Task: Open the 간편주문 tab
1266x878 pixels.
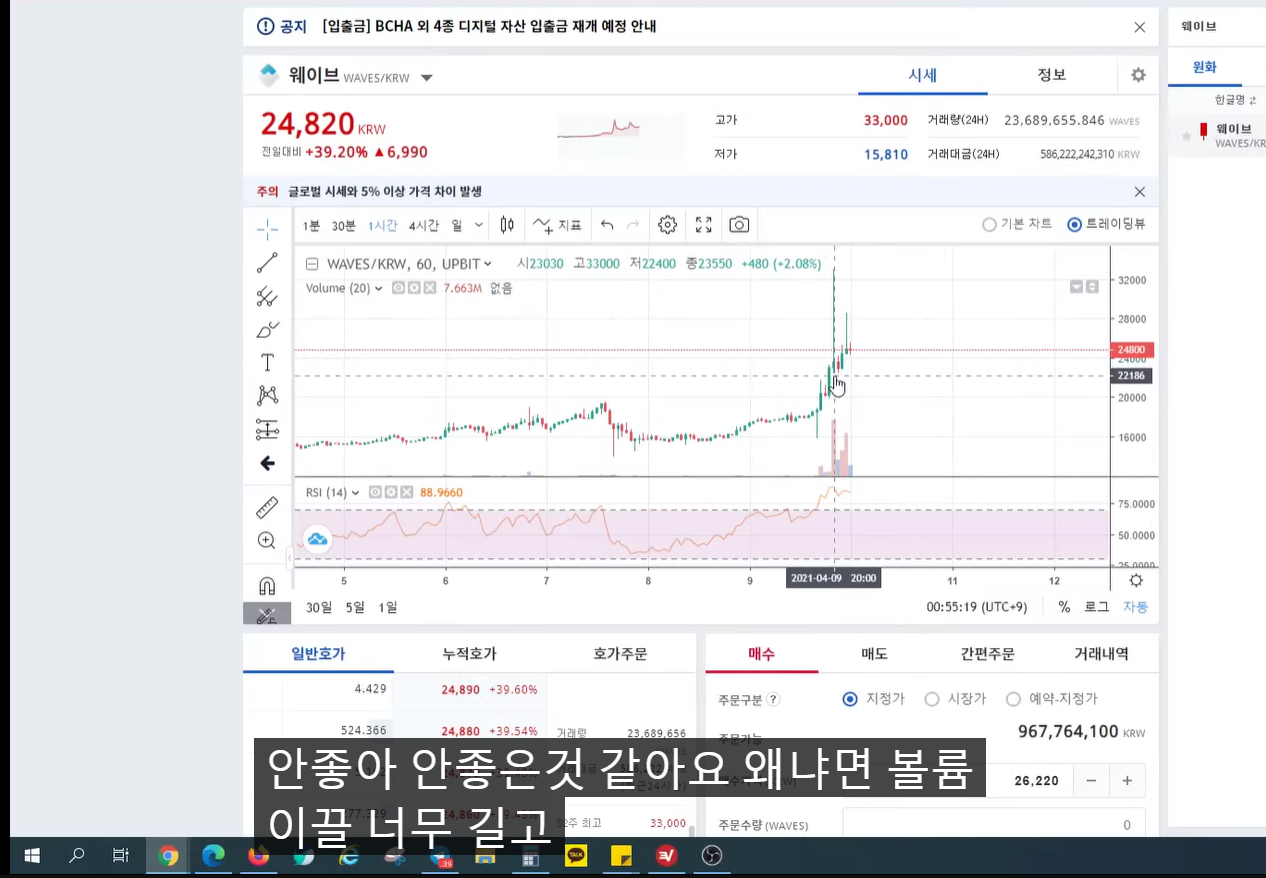Action: click(x=988, y=654)
